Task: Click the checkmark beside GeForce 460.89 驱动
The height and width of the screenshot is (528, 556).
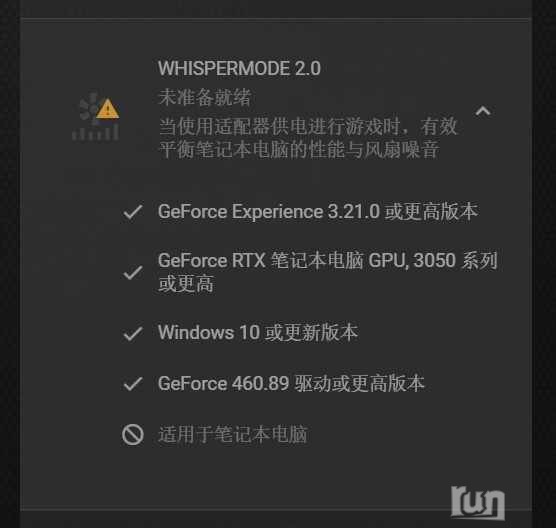Action: tap(133, 384)
